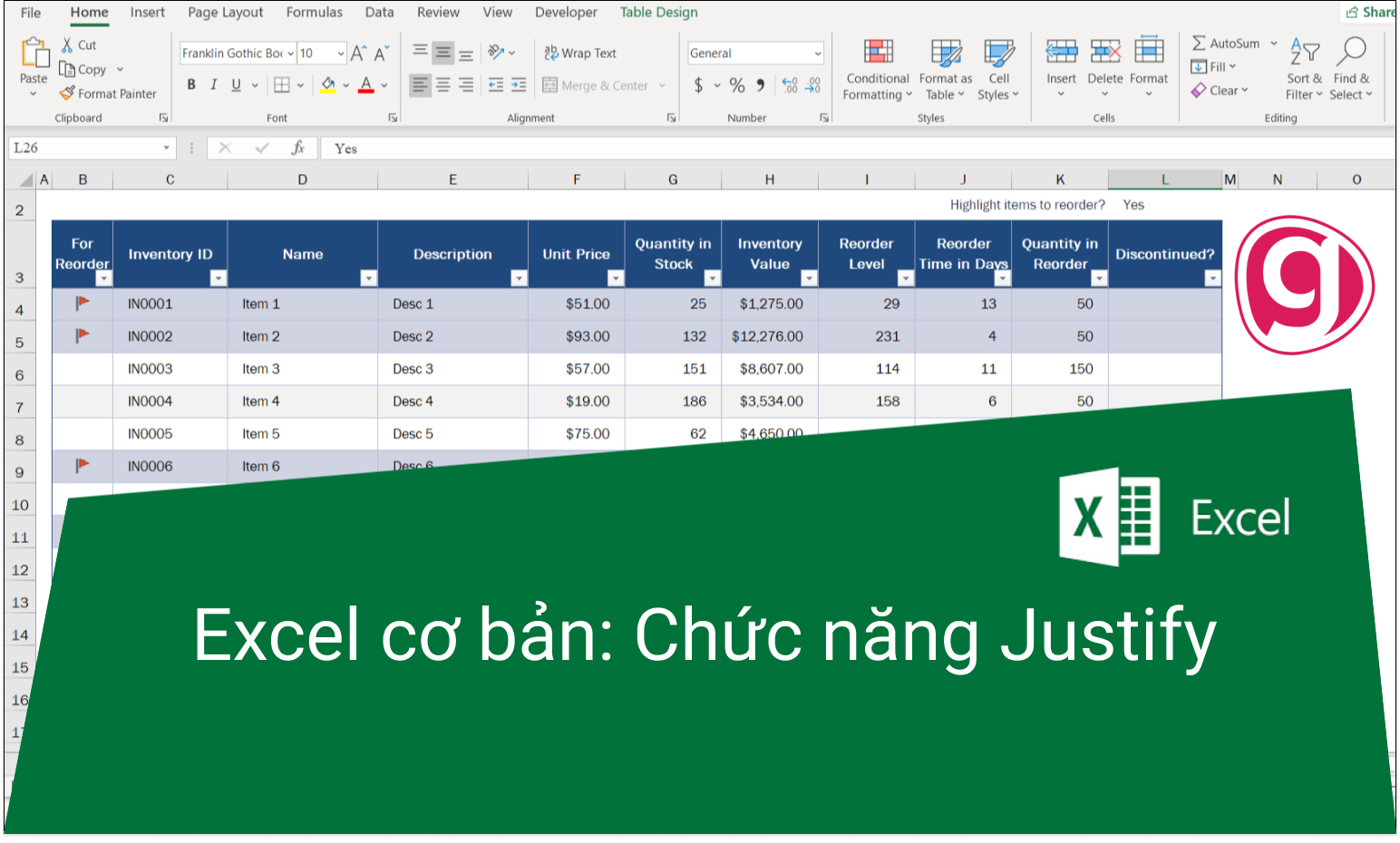Open the Formulas ribbon tab

[314, 12]
